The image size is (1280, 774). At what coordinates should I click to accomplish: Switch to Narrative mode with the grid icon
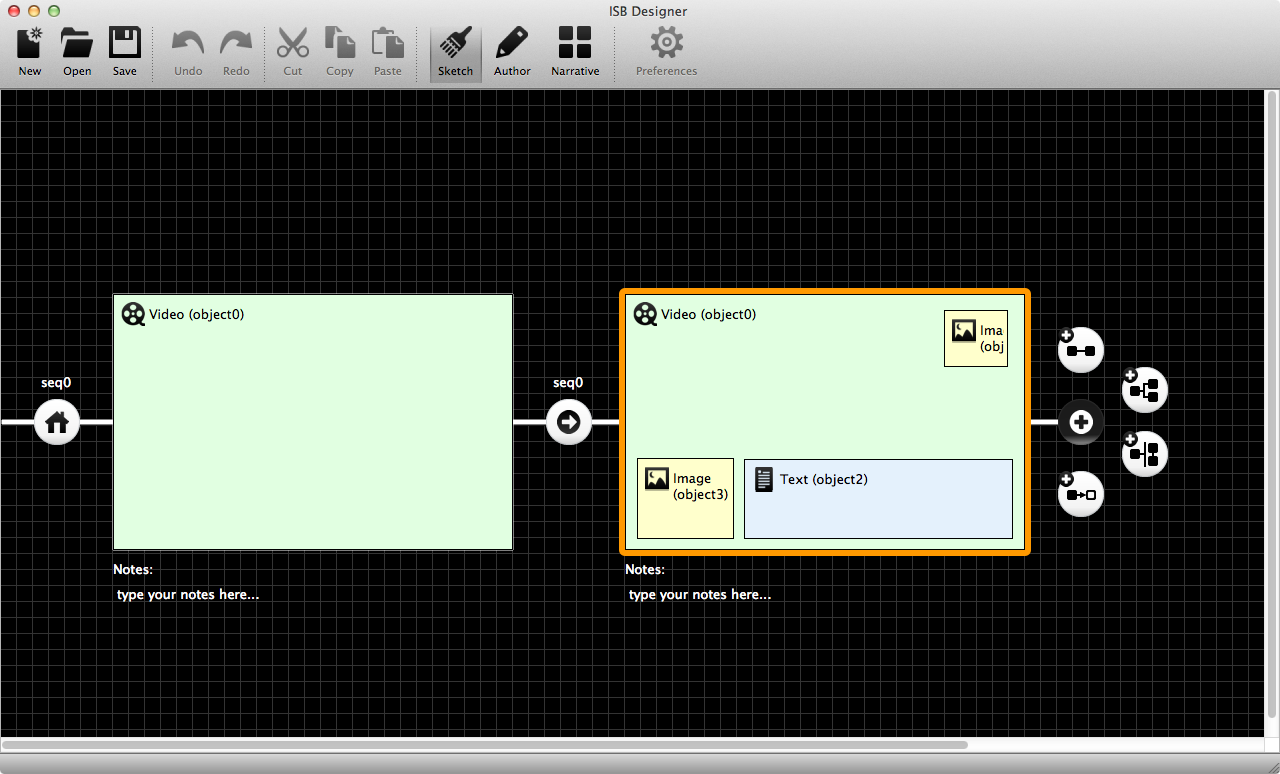575,43
